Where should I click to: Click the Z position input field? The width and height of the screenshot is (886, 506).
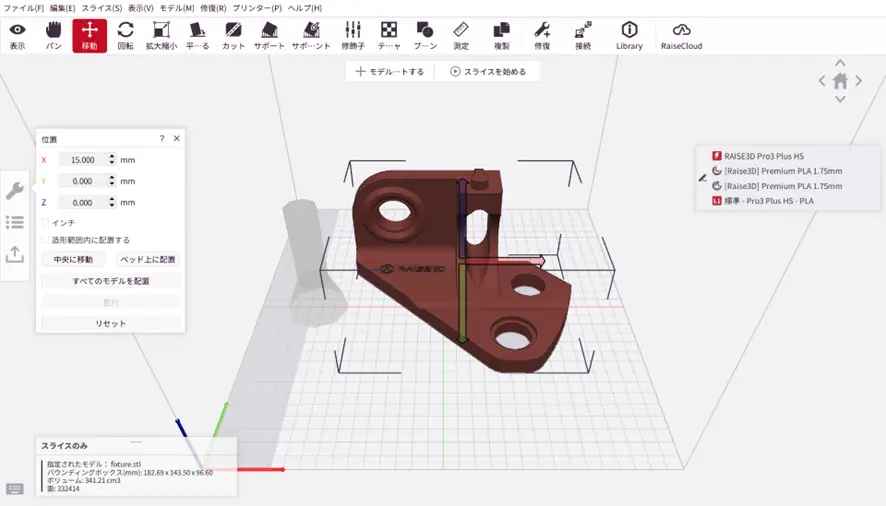click(82, 202)
